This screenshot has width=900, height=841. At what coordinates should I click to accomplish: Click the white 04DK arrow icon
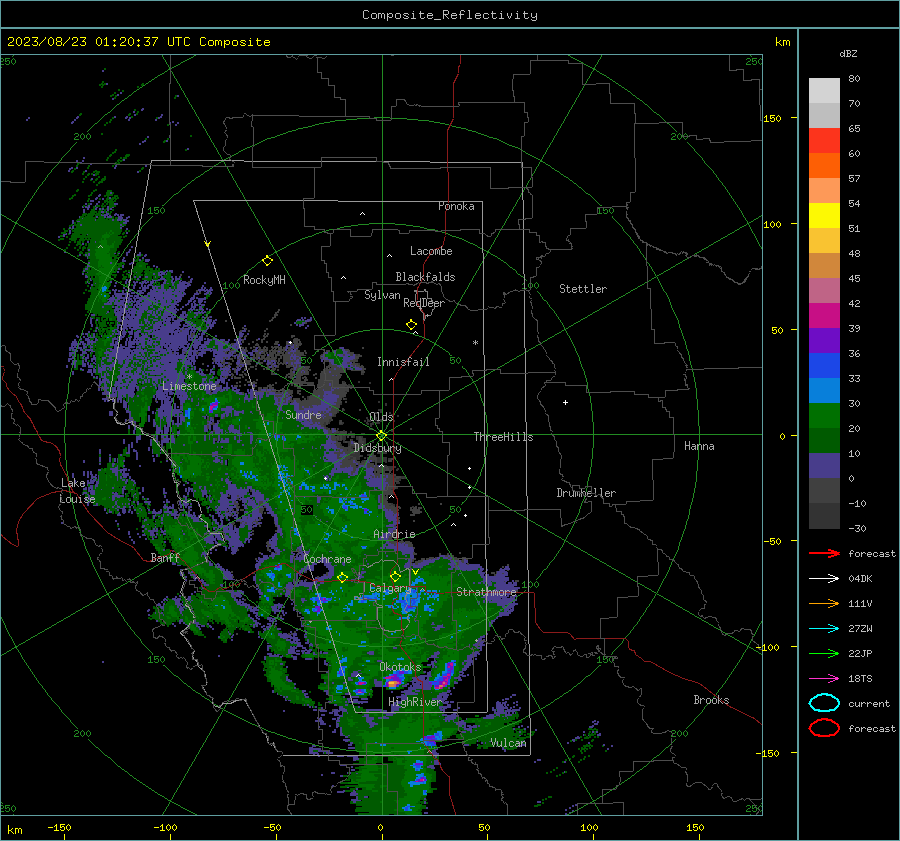tap(824, 578)
